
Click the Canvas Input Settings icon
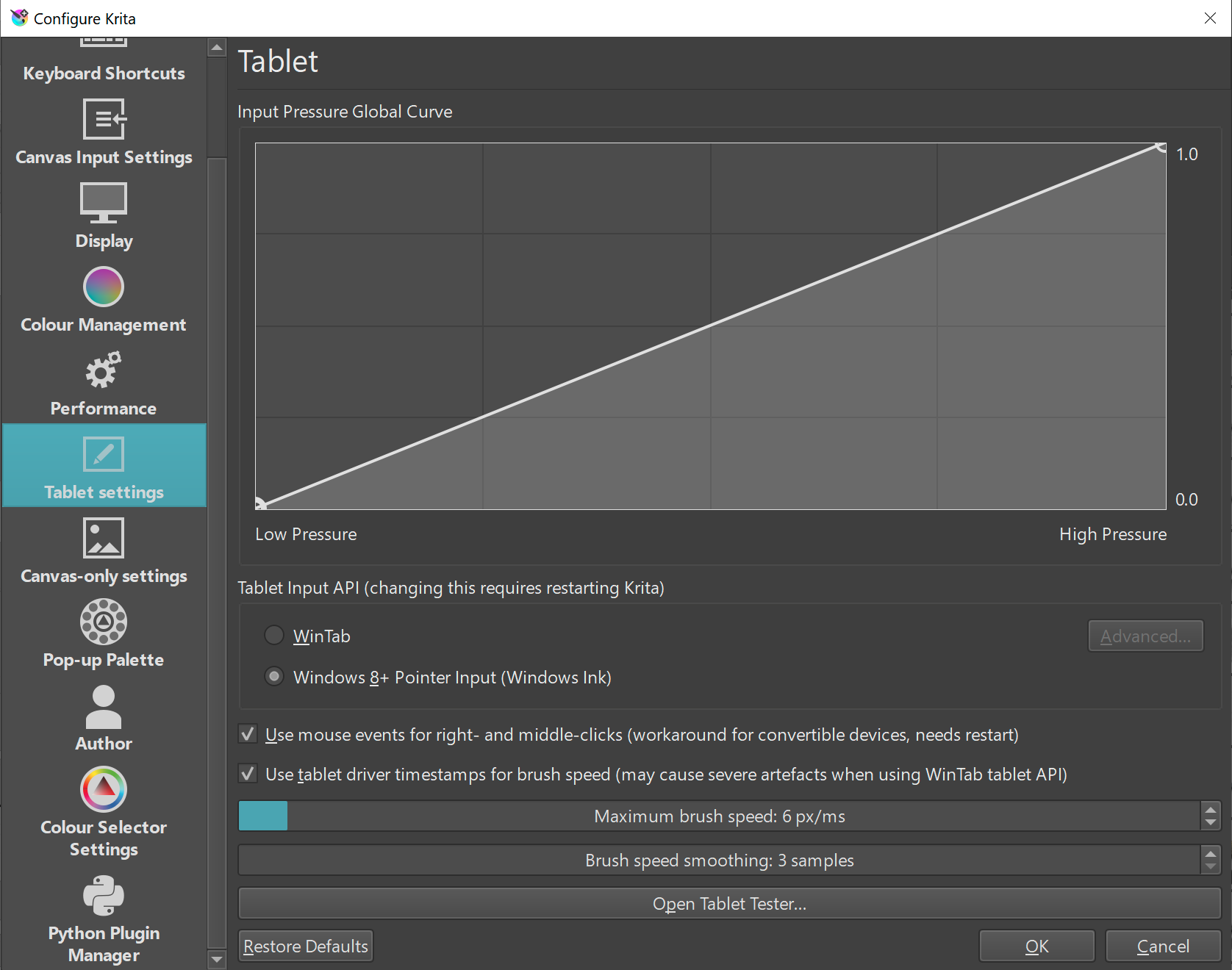[104, 119]
